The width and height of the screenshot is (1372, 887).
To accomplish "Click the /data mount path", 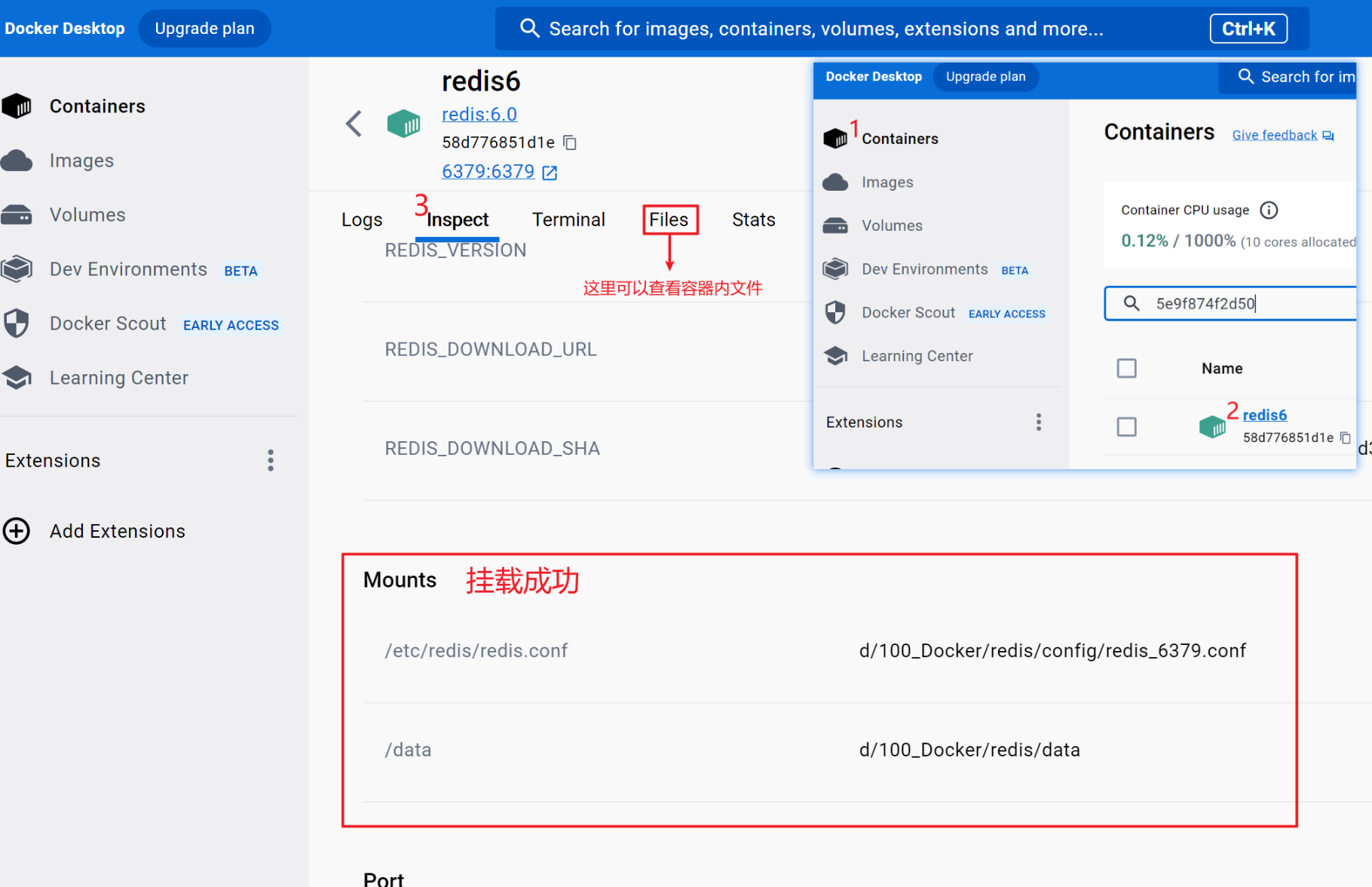I will 408,750.
